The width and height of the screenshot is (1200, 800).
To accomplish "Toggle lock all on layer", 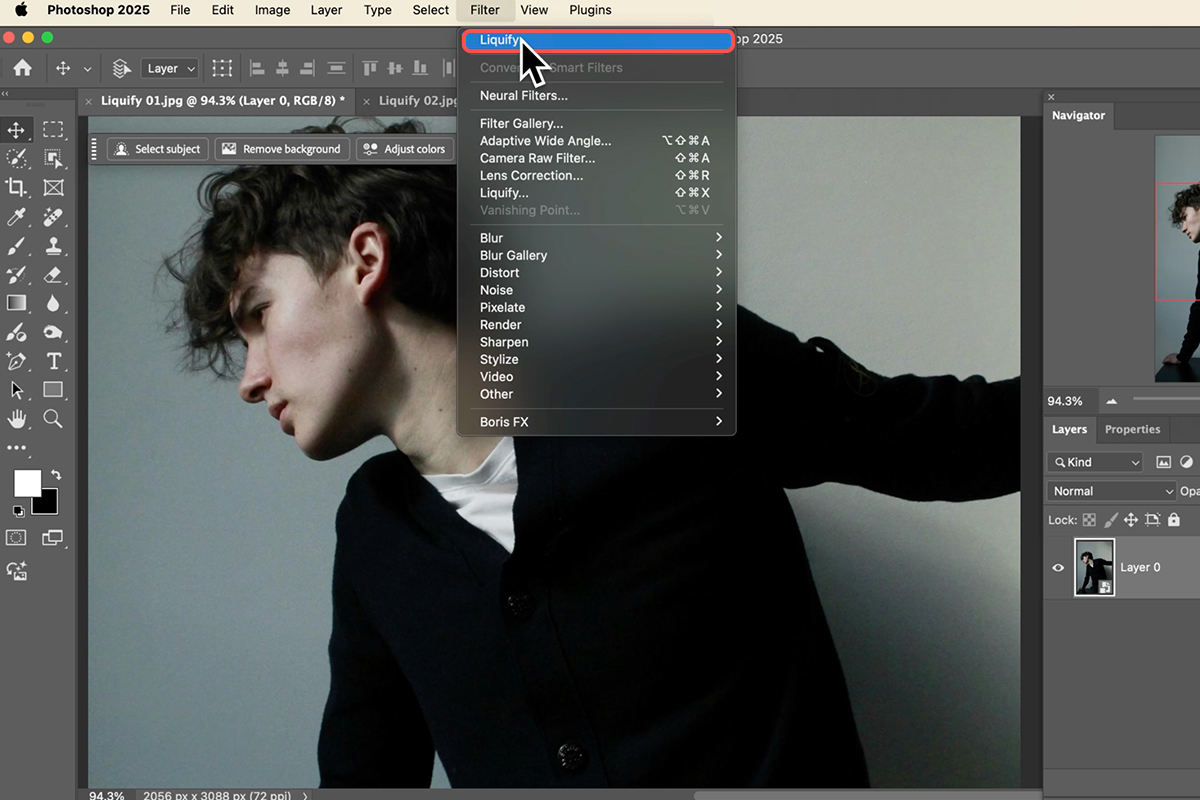I will 1174,520.
